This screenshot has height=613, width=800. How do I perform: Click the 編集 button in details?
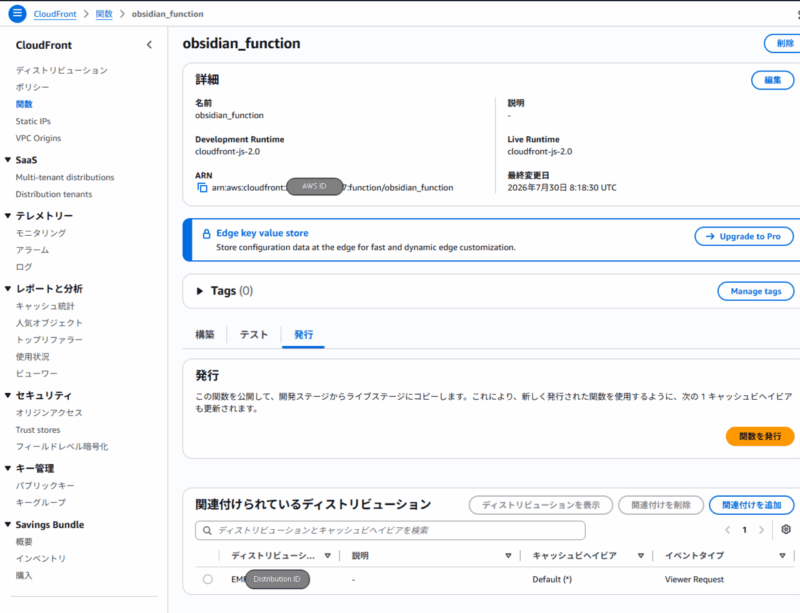pyautogui.click(x=772, y=80)
